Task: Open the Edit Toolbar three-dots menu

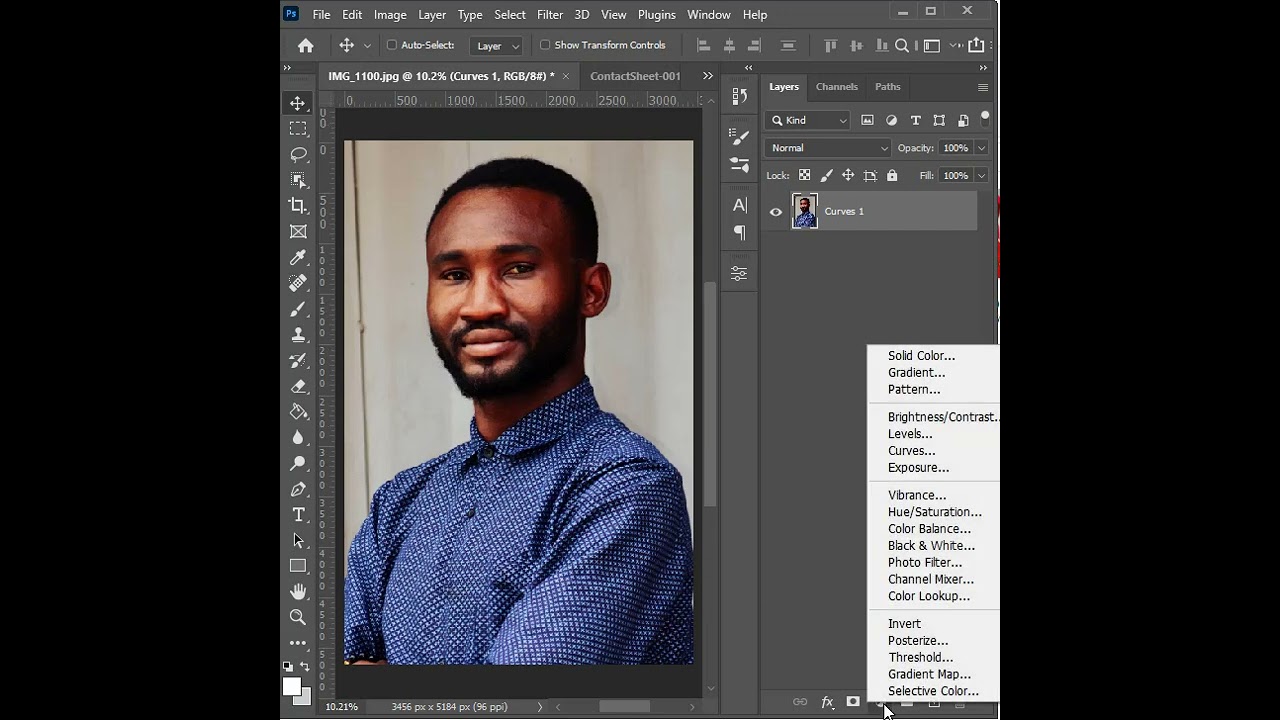Action: pyautogui.click(x=298, y=643)
